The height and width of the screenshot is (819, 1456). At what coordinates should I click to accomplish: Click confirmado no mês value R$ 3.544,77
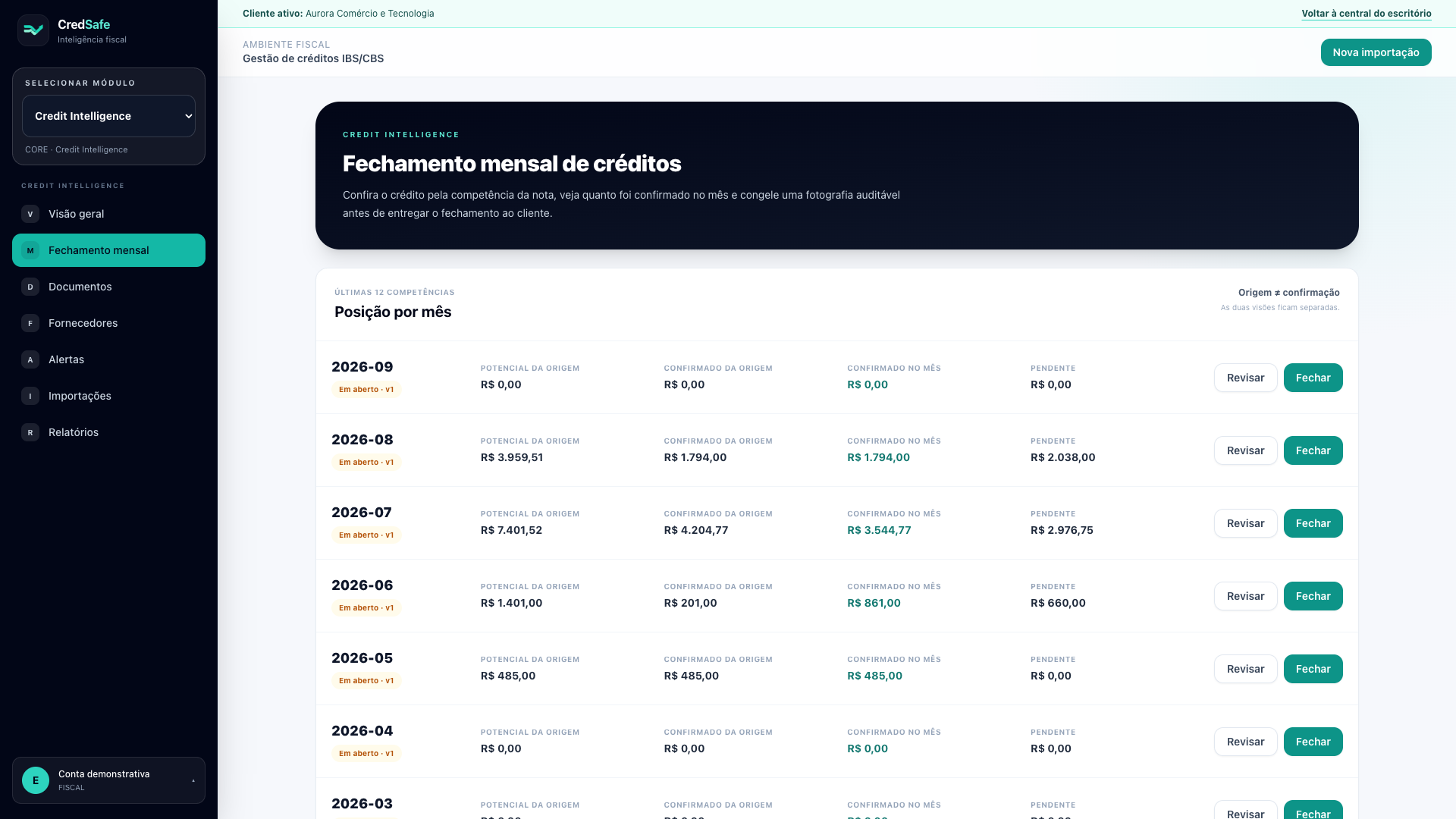coord(879,530)
